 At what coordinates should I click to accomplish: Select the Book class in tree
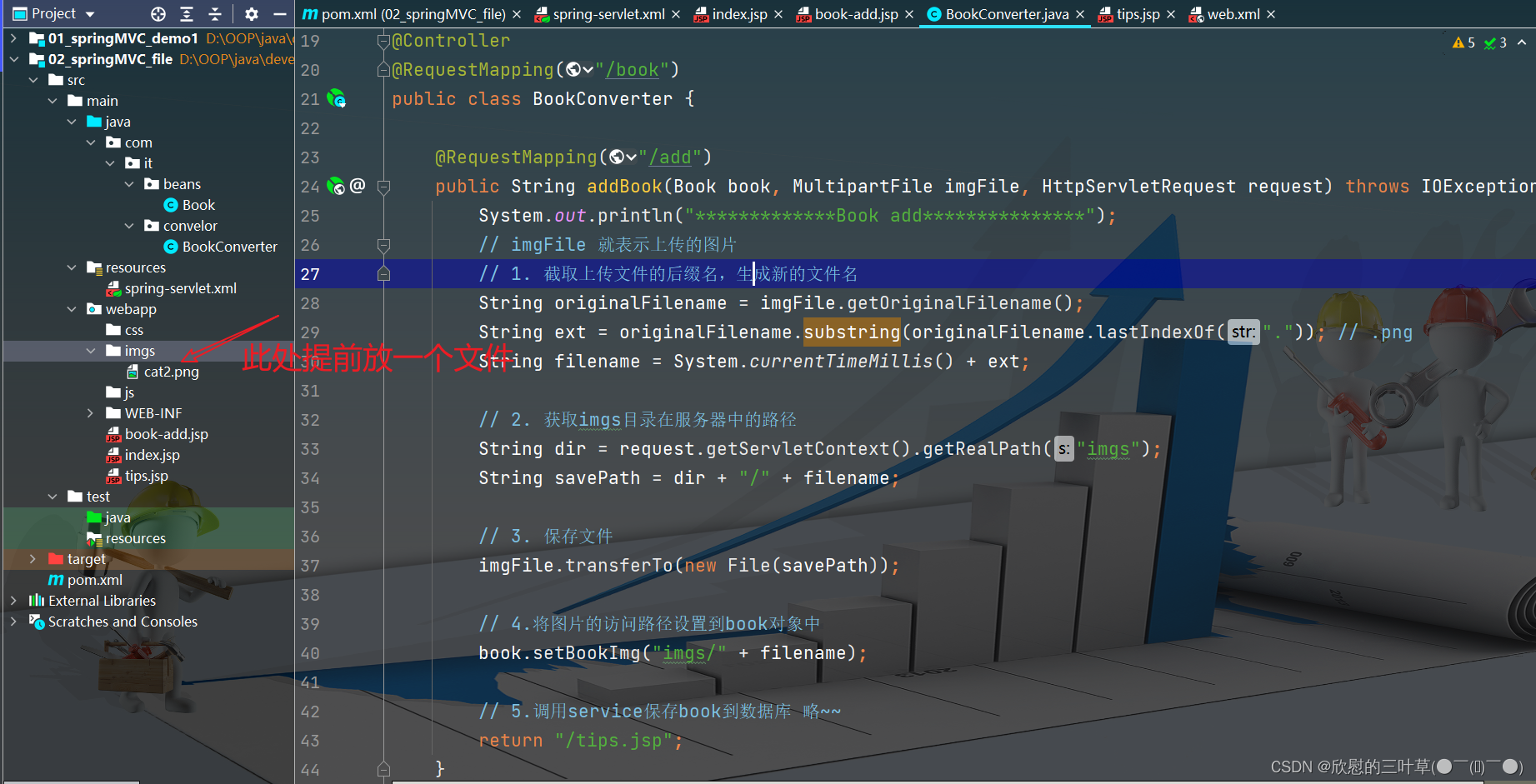[x=189, y=205]
